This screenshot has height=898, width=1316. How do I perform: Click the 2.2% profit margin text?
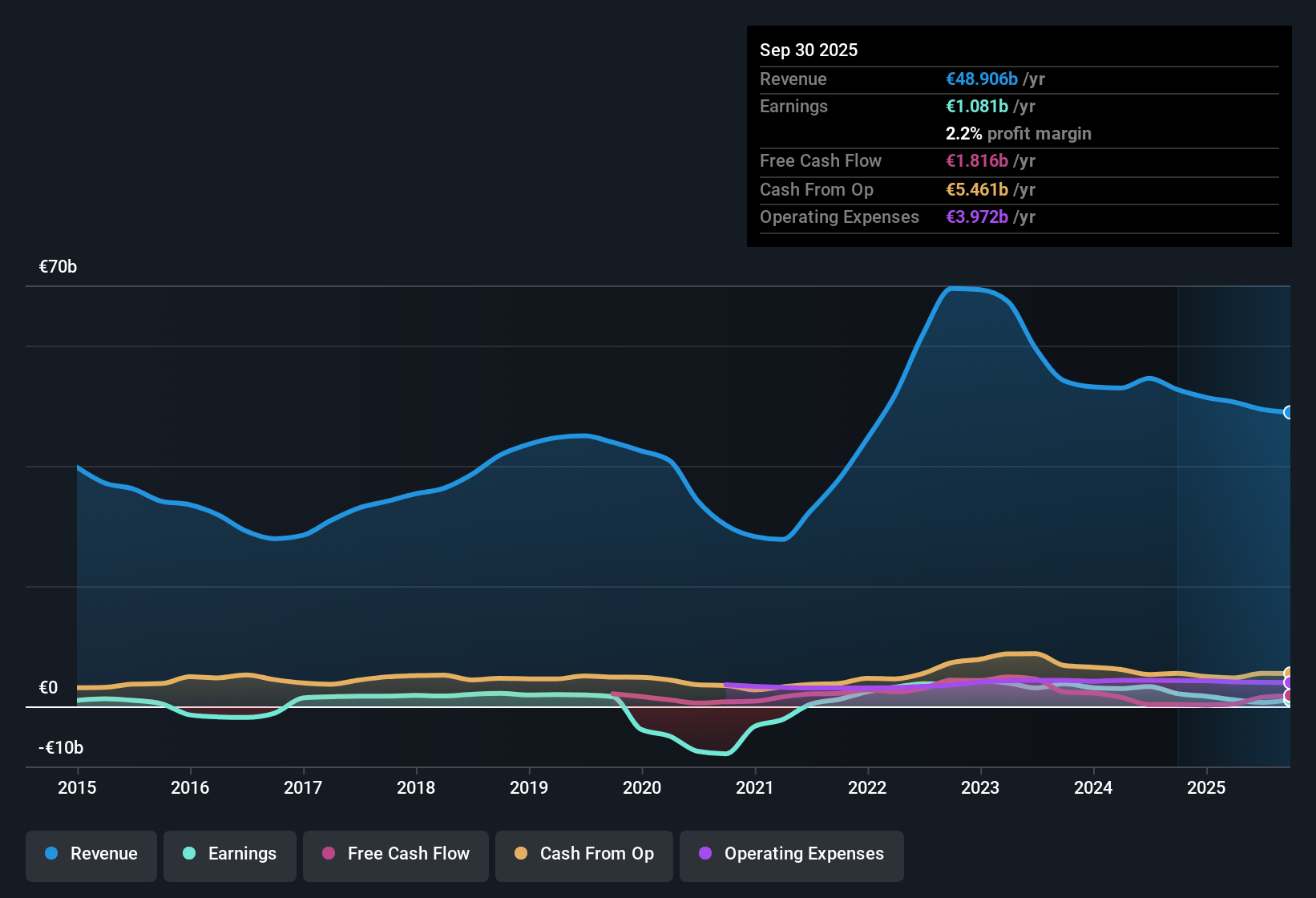point(1019,133)
